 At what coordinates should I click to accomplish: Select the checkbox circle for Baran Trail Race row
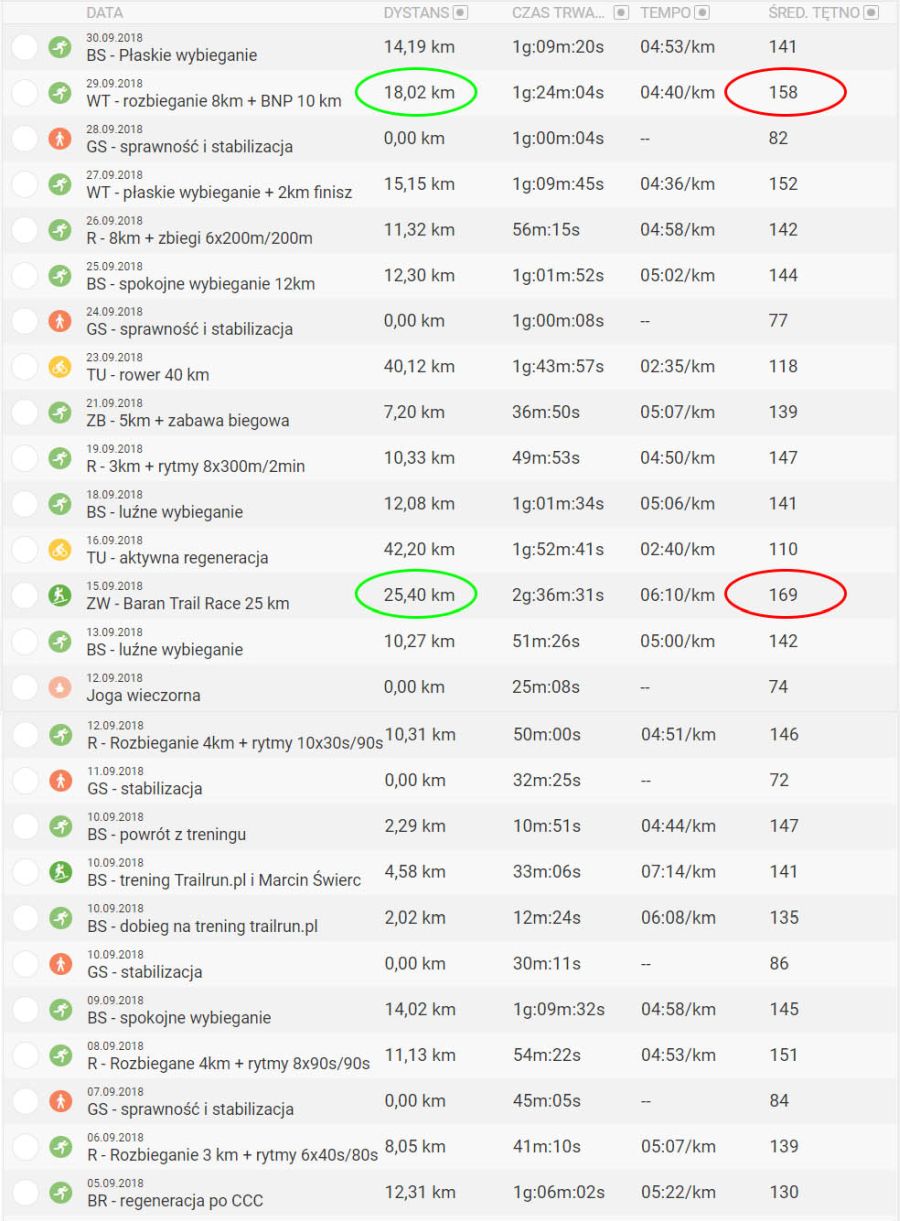pyautogui.click(x=24, y=595)
